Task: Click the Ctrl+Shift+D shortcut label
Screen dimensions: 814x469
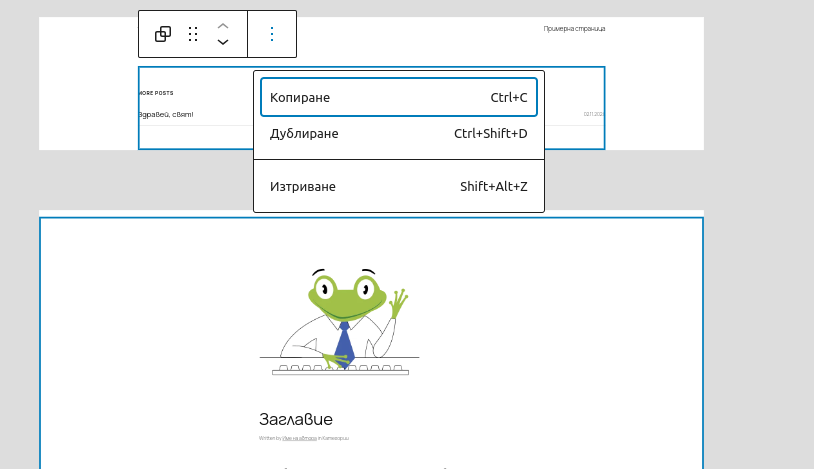Action: click(x=490, y=134)
